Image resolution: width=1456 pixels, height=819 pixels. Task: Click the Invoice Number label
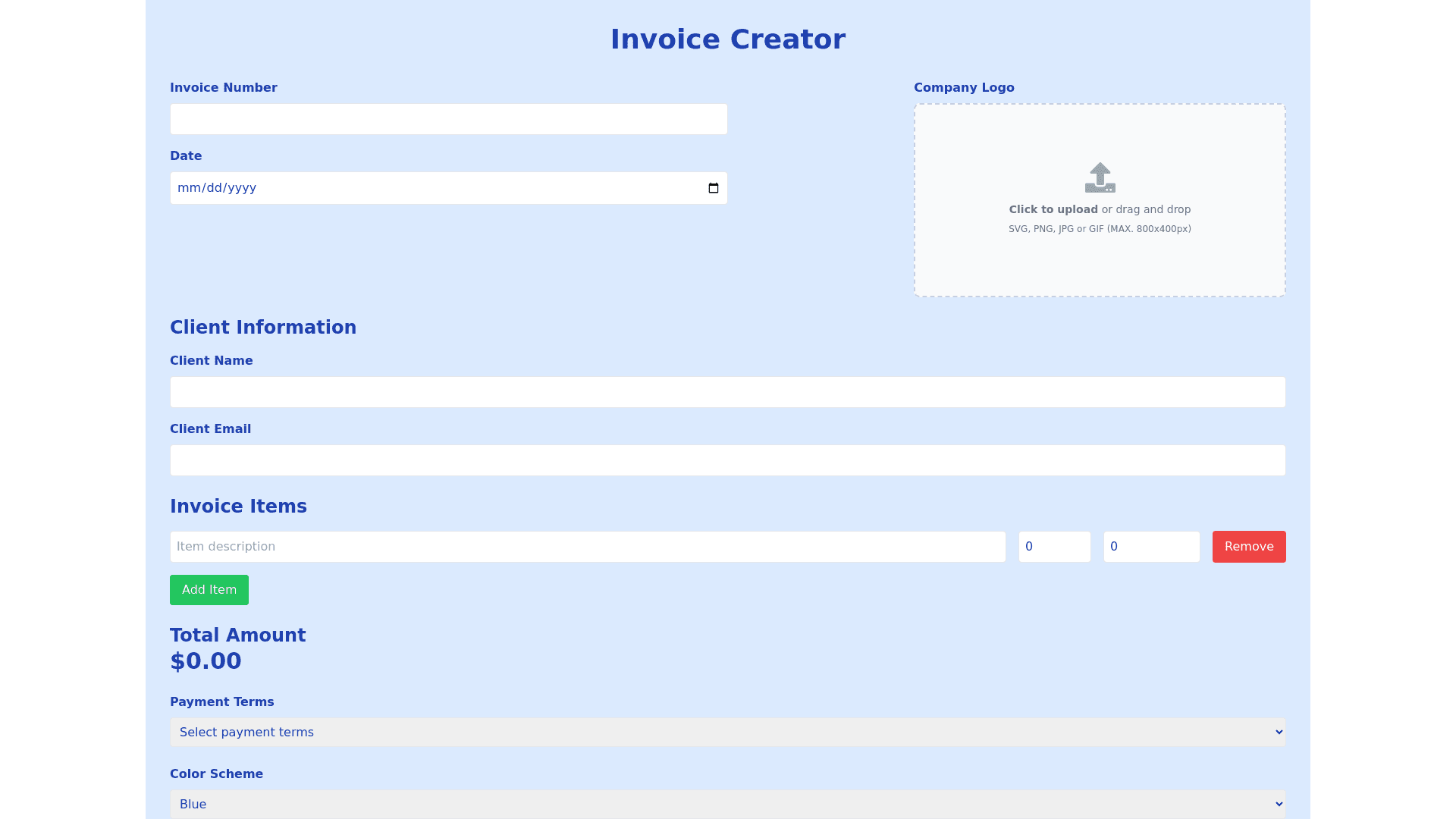coord(224,88)
